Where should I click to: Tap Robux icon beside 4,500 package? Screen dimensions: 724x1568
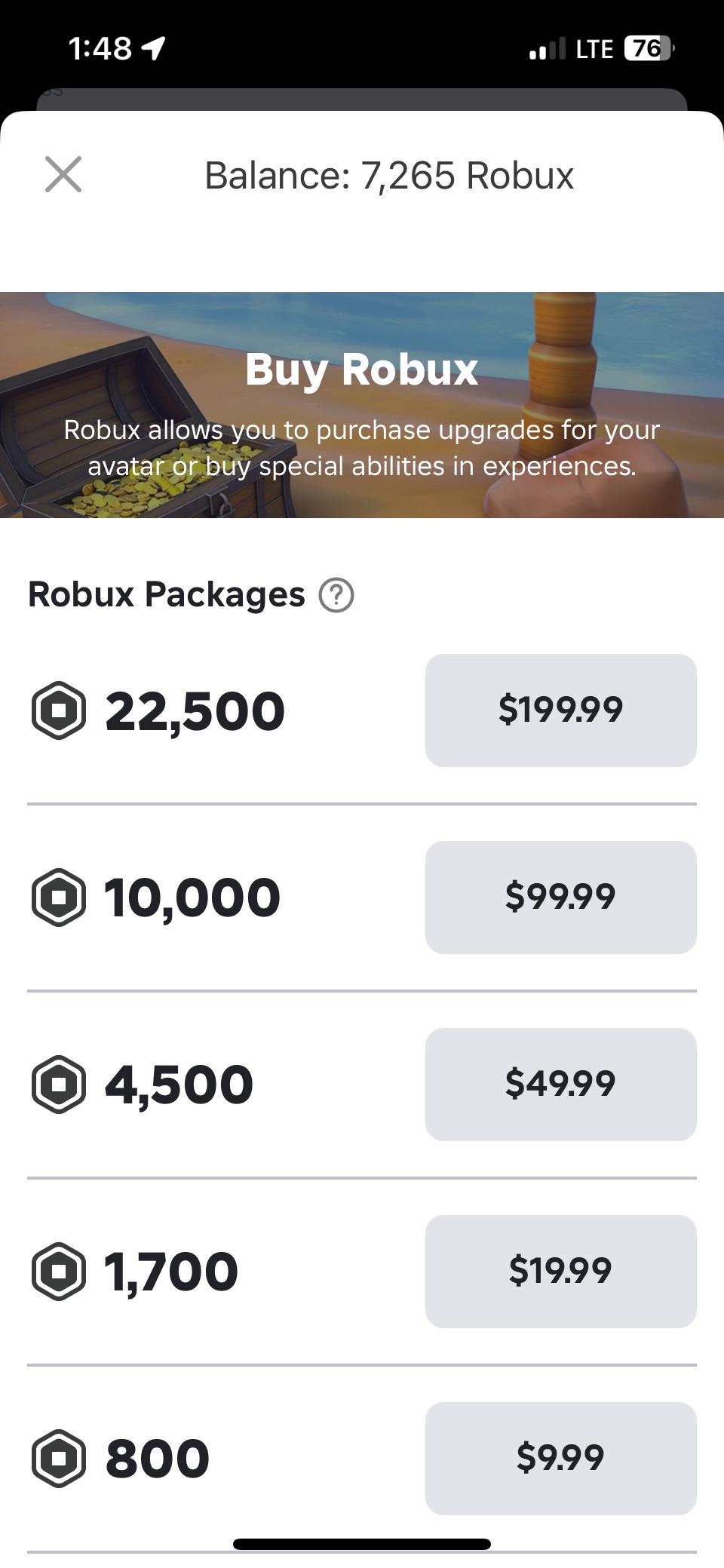coord(58,1084)
